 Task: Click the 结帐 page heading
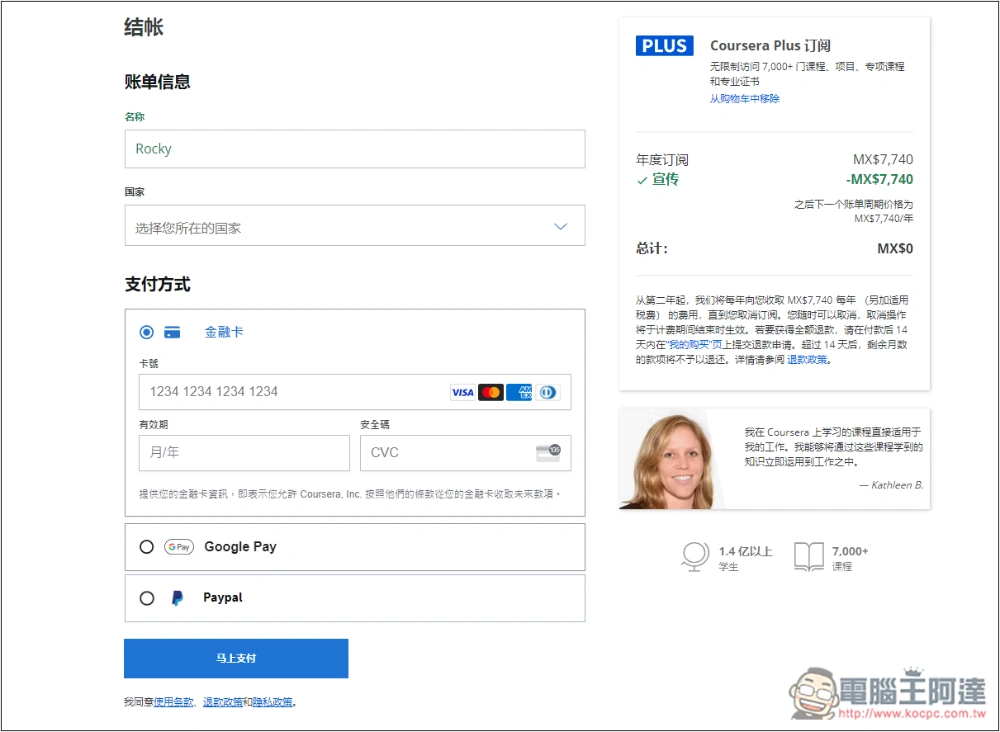[144, 27]
